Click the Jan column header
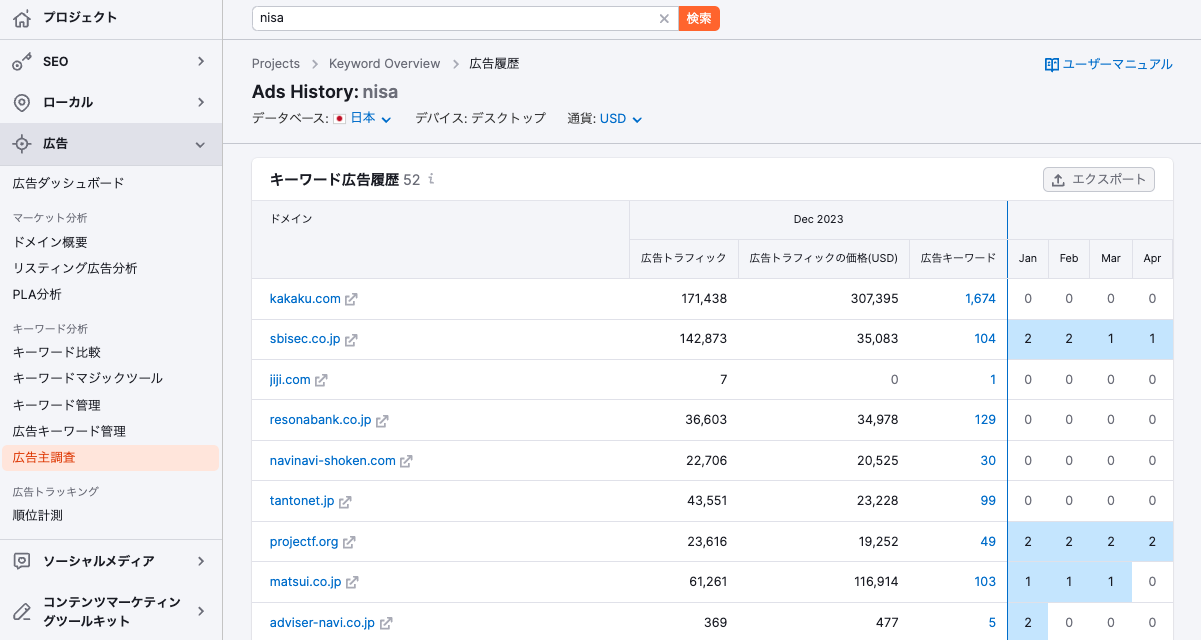 pyautogui.click(x=1028, y=258)
